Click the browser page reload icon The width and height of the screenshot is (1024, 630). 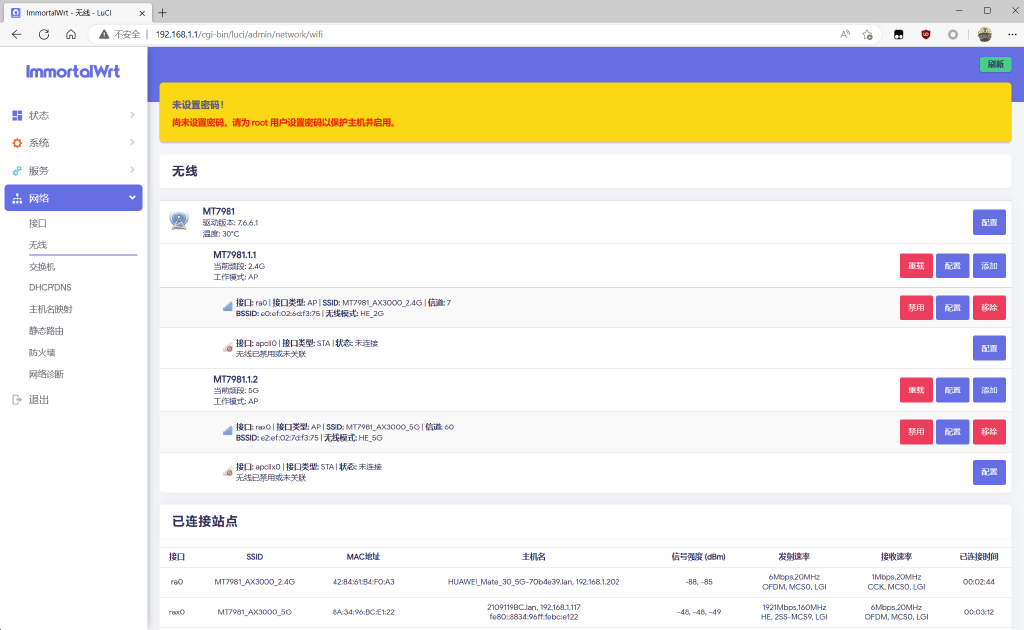tap(43, 33)
